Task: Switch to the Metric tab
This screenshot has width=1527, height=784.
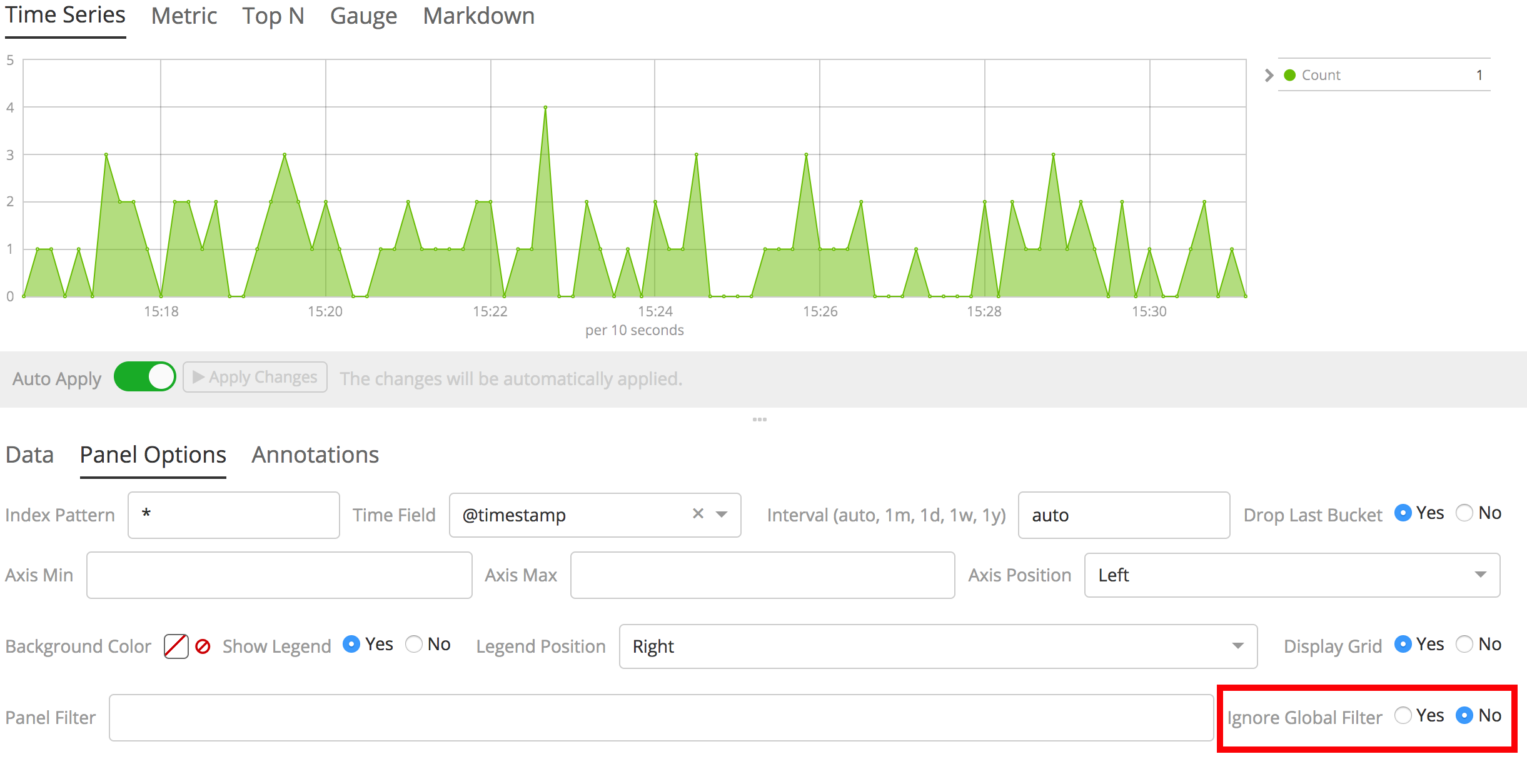Action: pos(184,16)
